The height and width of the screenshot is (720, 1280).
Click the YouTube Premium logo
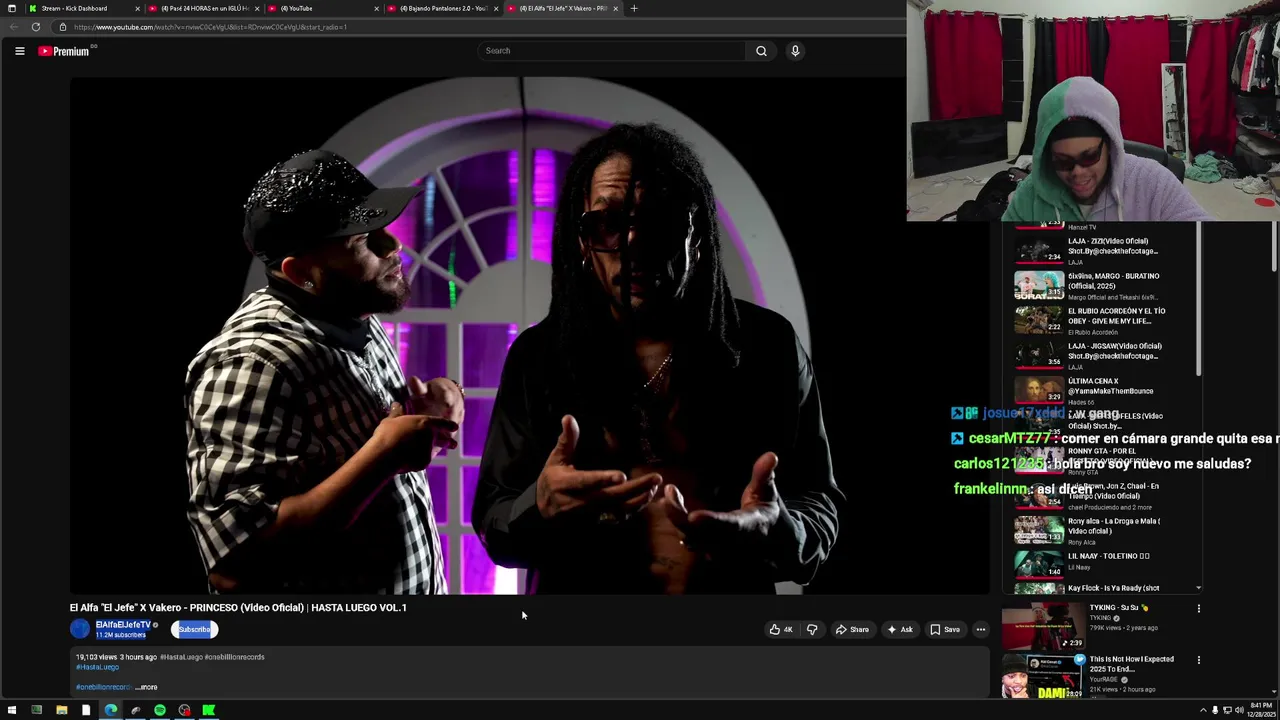coord(64,51)
